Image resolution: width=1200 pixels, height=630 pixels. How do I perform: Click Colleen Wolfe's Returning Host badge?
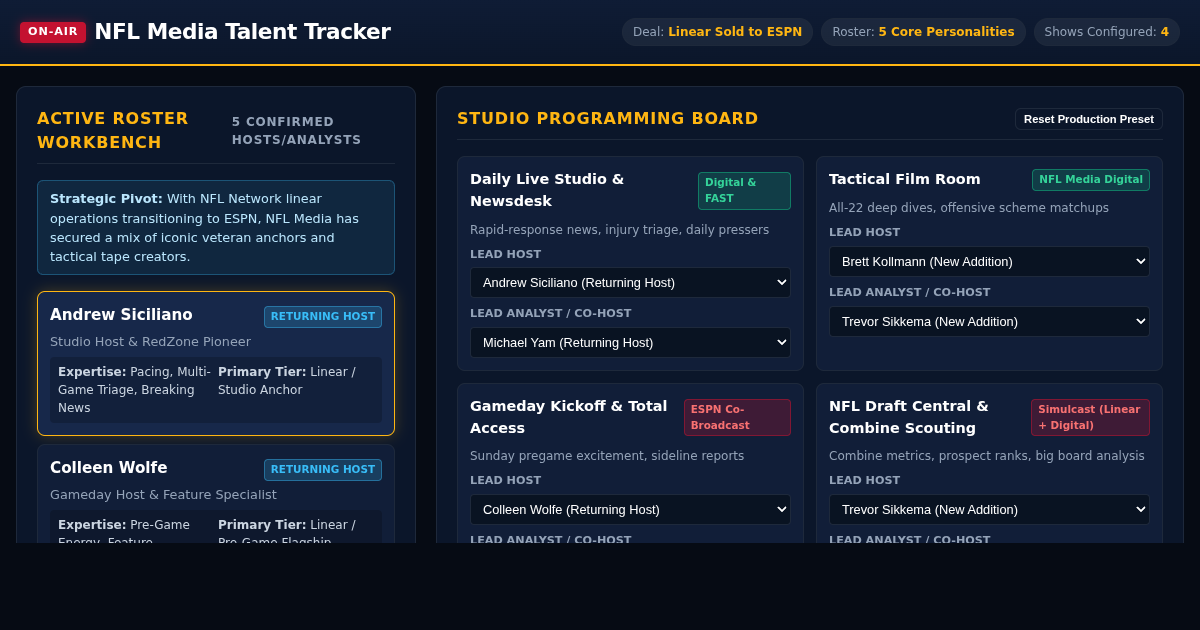click(x=323, y=470)
